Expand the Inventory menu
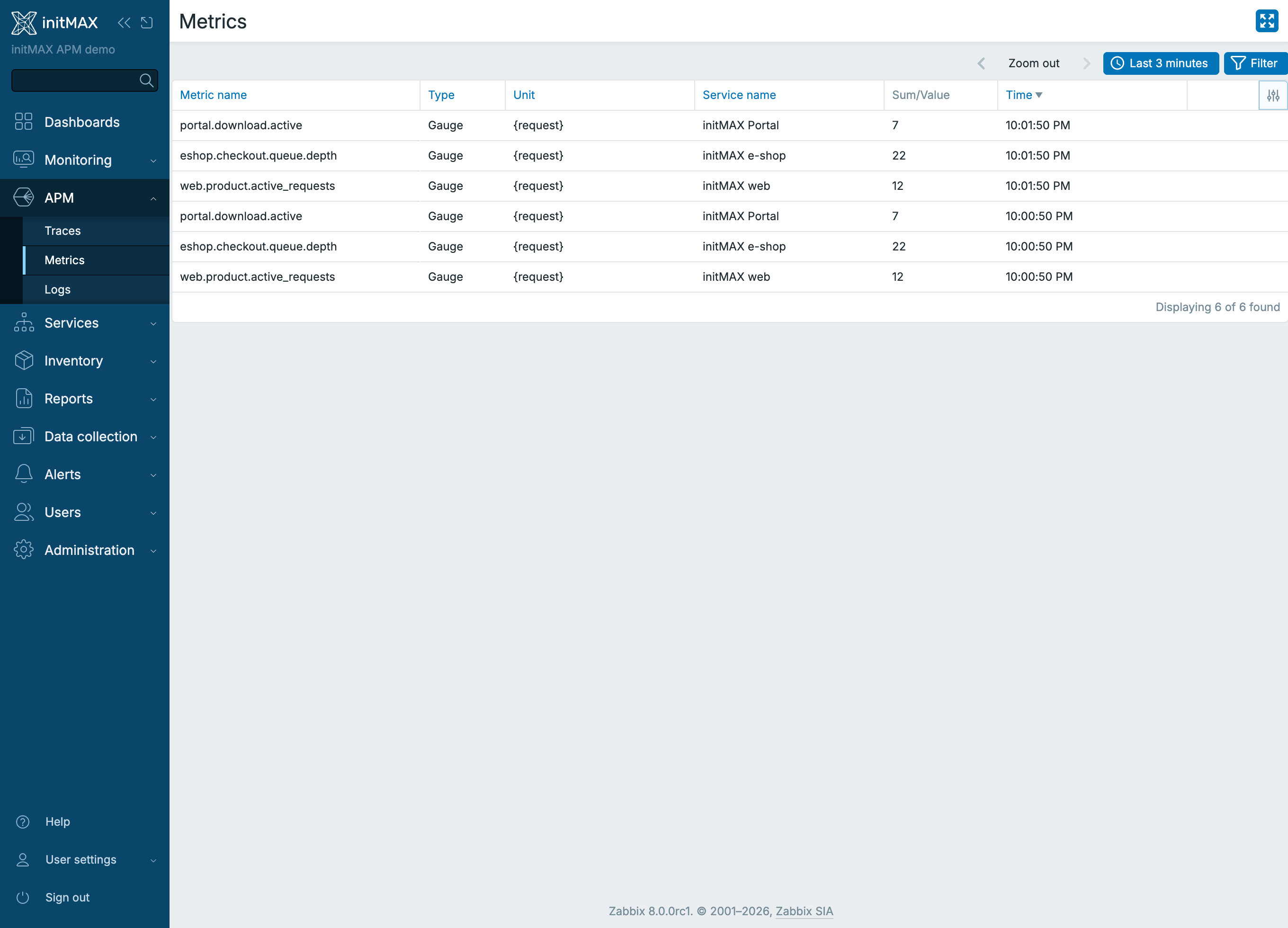 [x=85, y=361]
